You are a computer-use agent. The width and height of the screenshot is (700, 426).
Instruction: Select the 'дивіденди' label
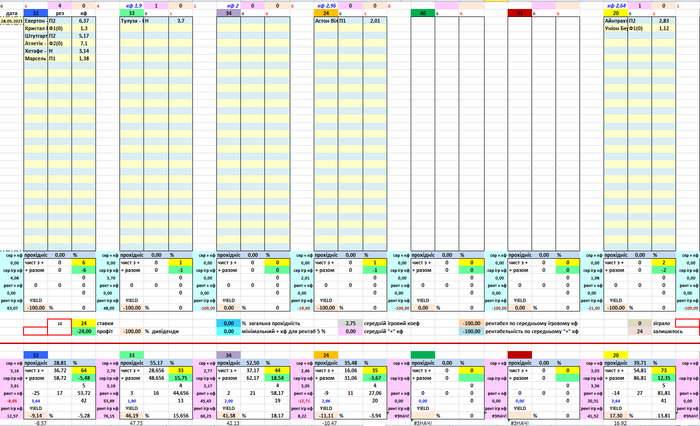166,331
